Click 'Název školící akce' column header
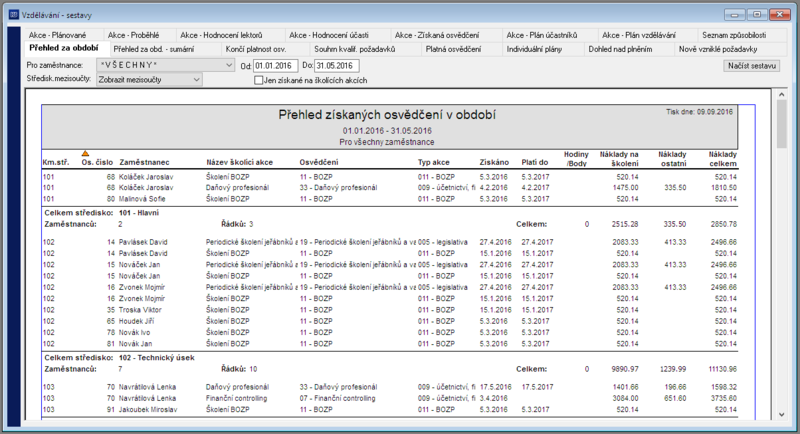Viewport: 800px width, 434px height. coord(239,163)
